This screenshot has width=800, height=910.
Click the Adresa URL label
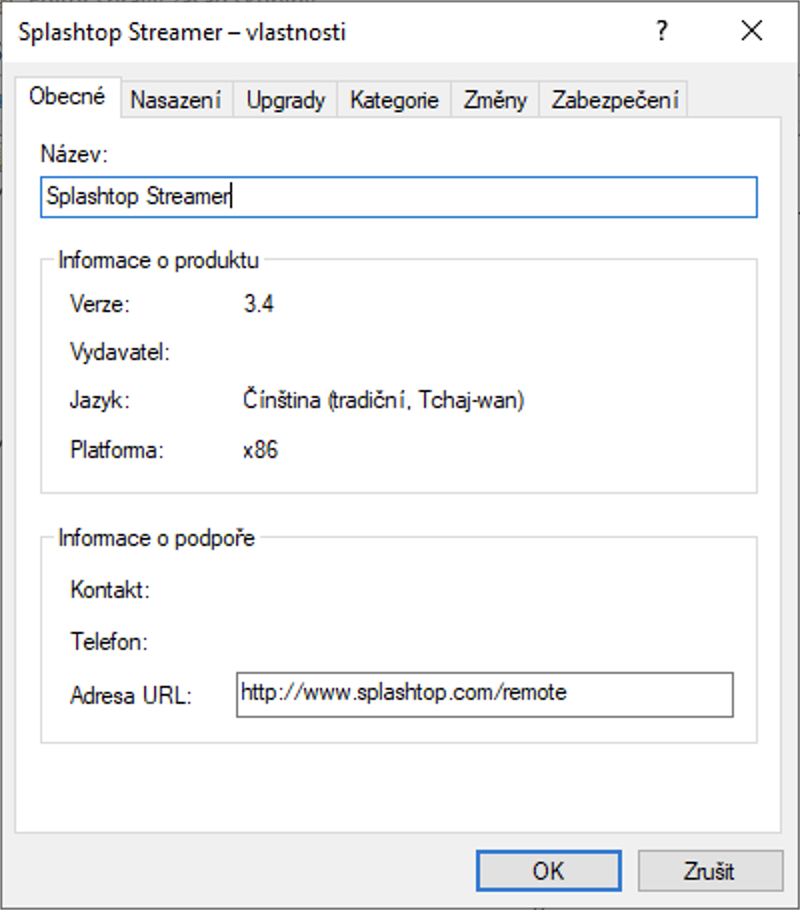131,695
